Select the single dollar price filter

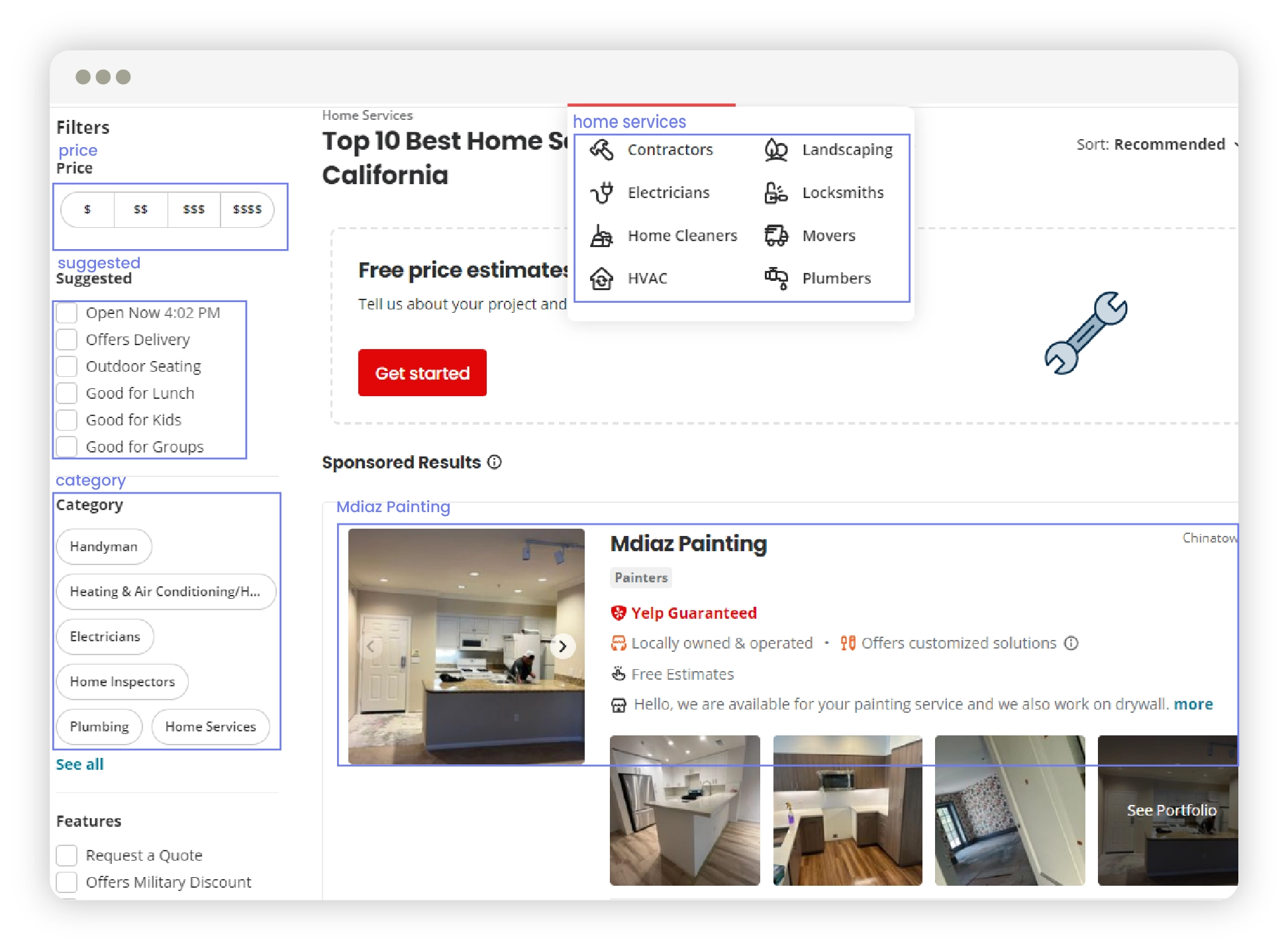pos(87,209)
